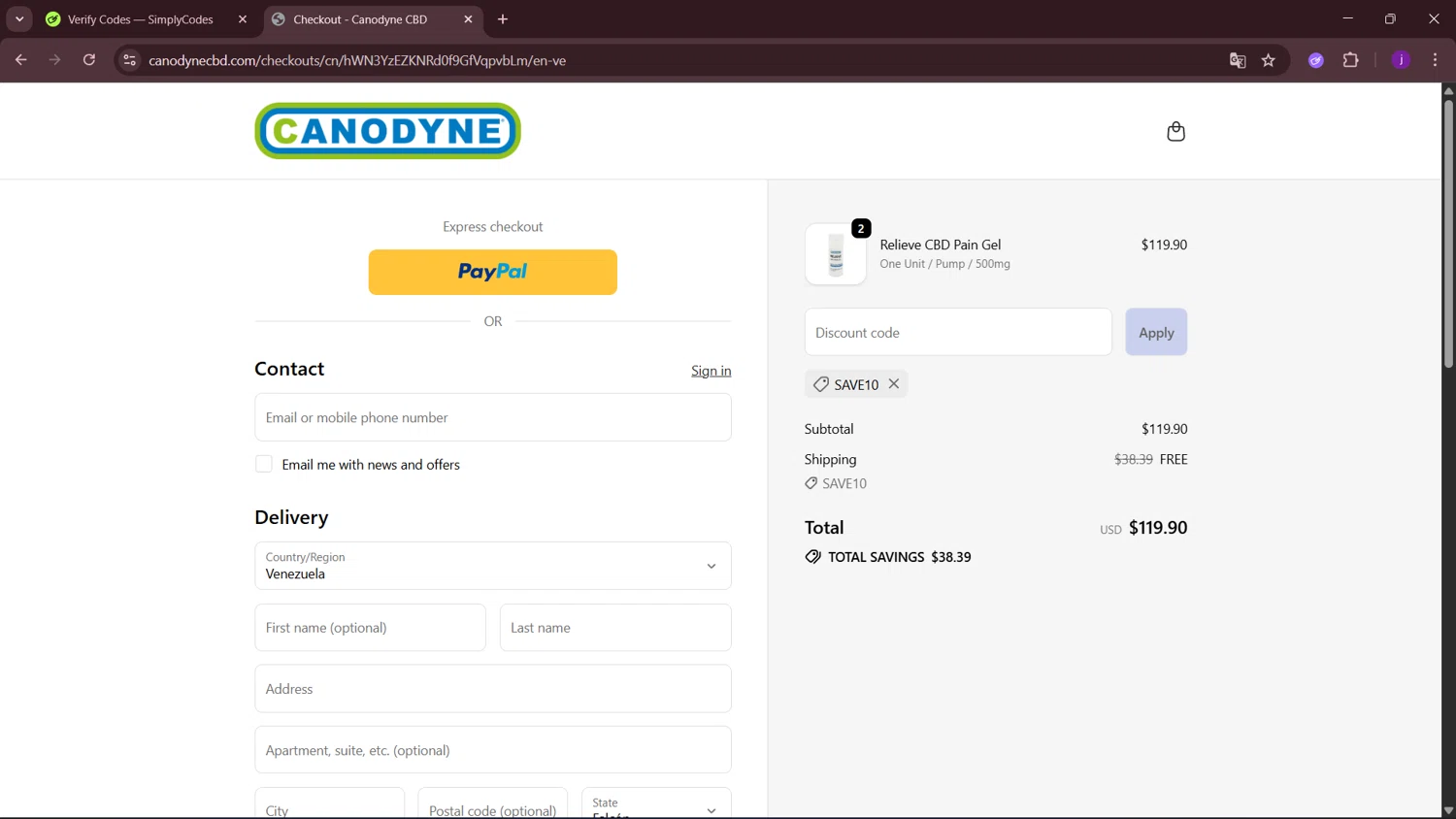1456x819 pixels.
Task: Open the Chrome three-dot menu
Action: click(x=1435, y=60)
